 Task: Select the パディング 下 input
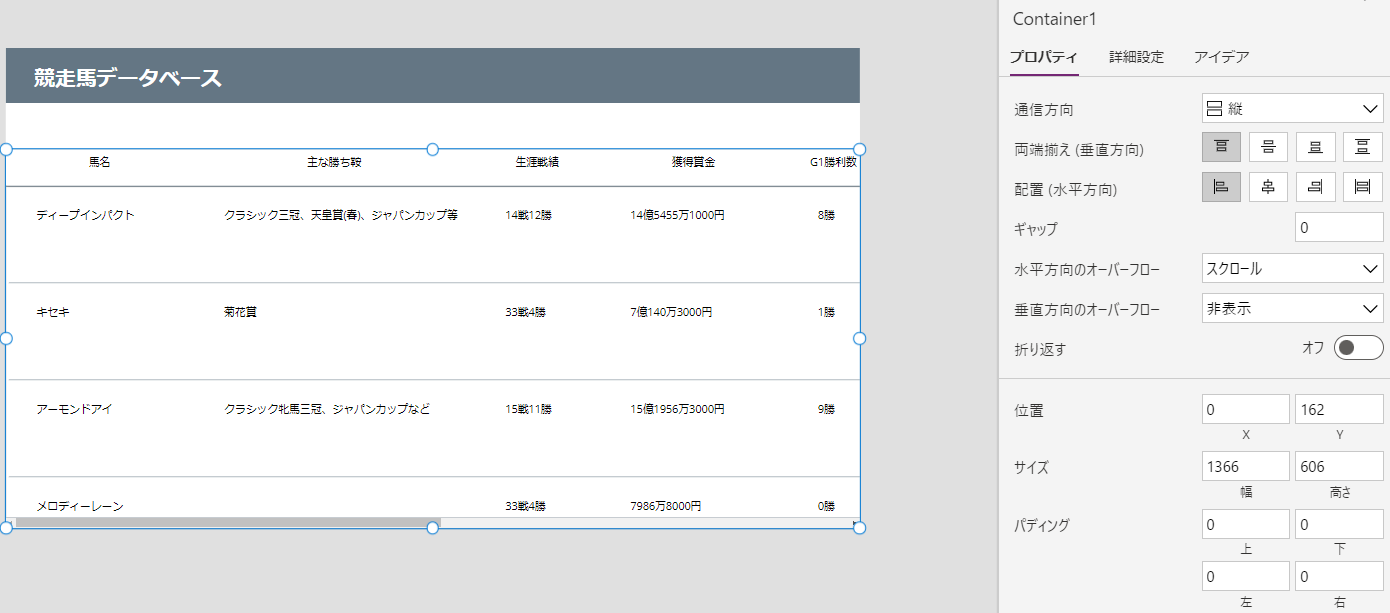tap(1339, 524)
